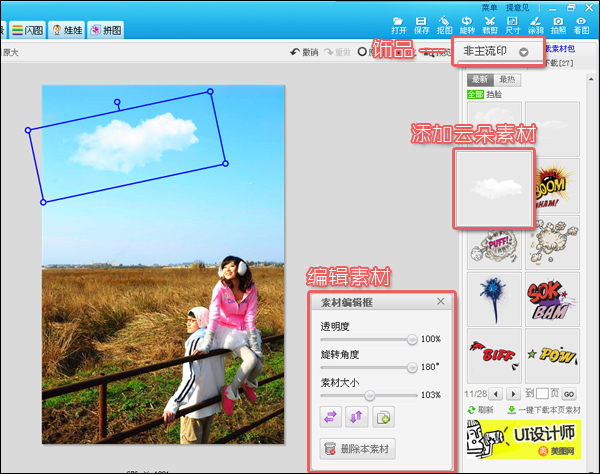Open the 菜单 (Menu) at the top
Screen dimensions: 600x474
[489, 7]
